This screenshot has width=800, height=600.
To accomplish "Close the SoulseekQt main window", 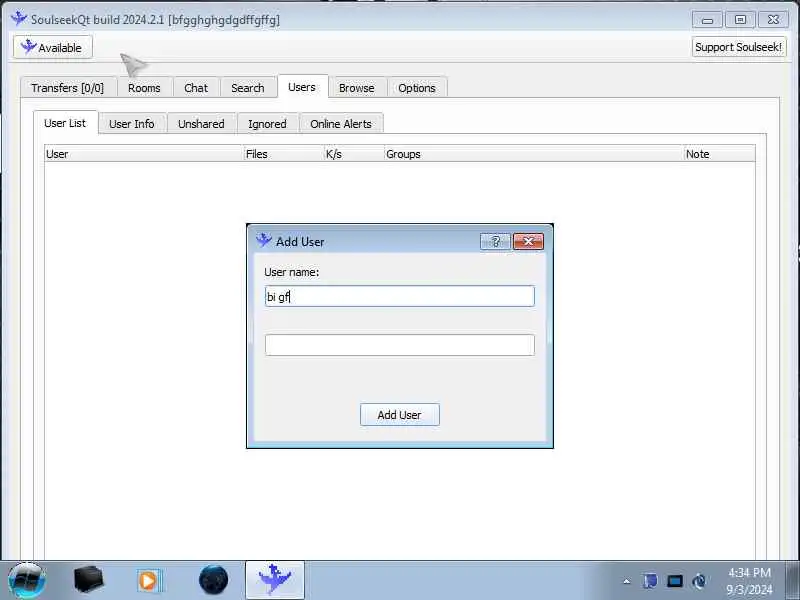I will [x=773, y=20].
